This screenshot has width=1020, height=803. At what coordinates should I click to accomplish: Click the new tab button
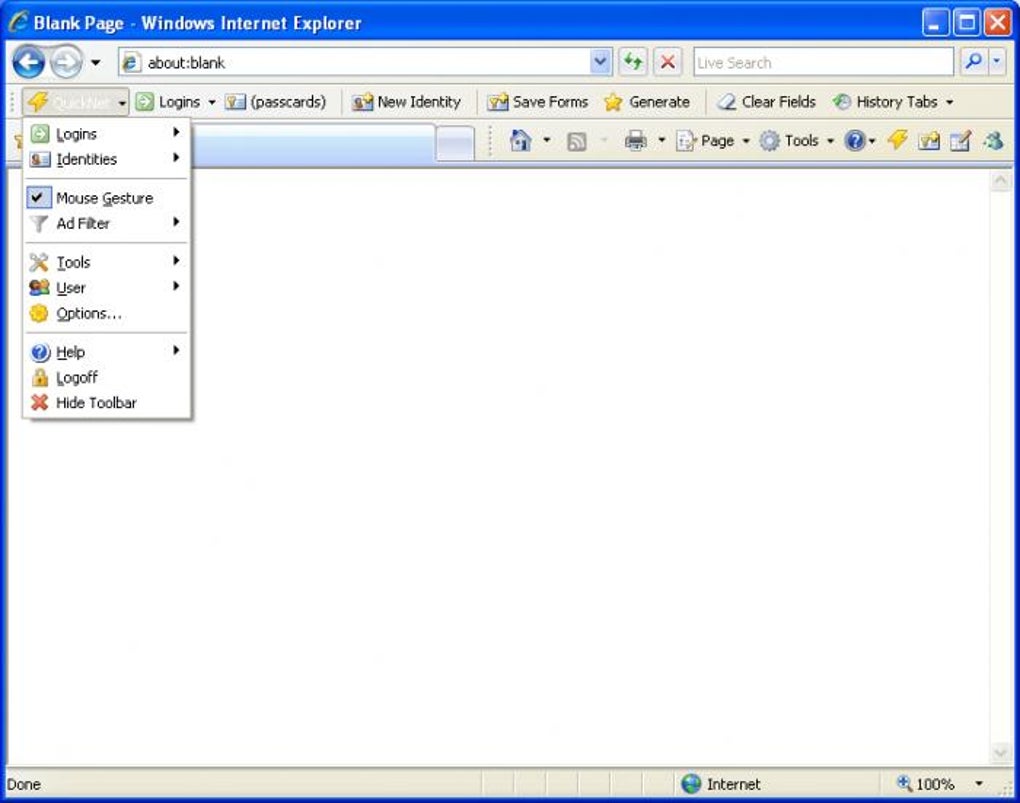455,143
